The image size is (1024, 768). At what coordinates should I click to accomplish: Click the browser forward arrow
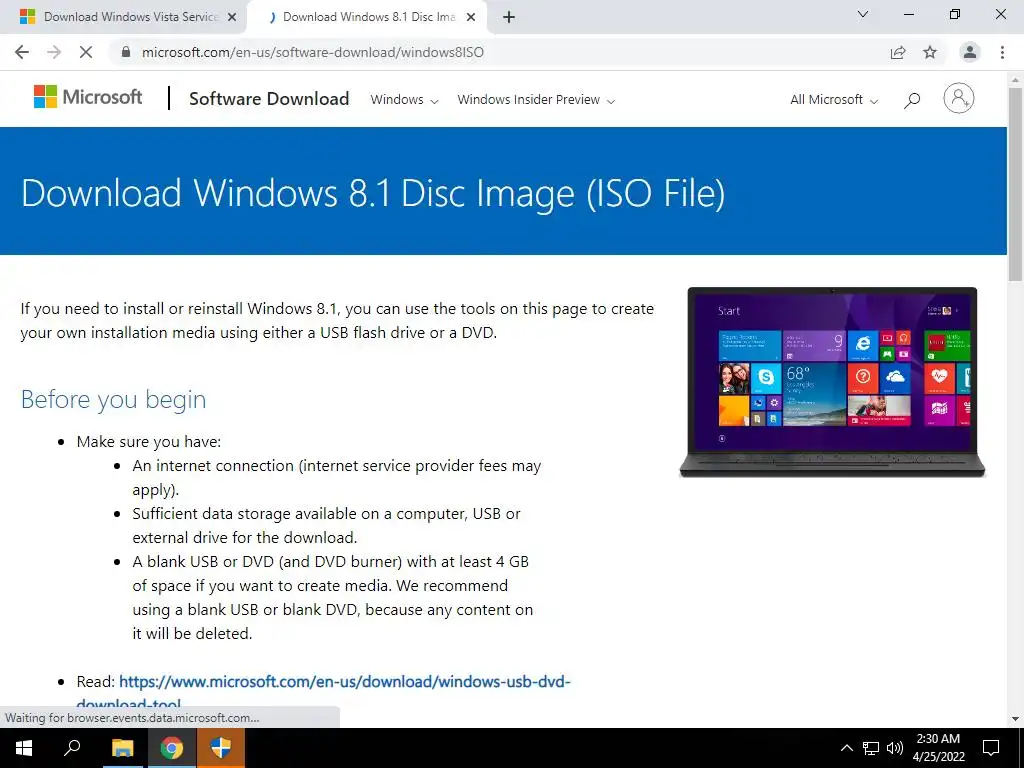[x=54, y=52]
